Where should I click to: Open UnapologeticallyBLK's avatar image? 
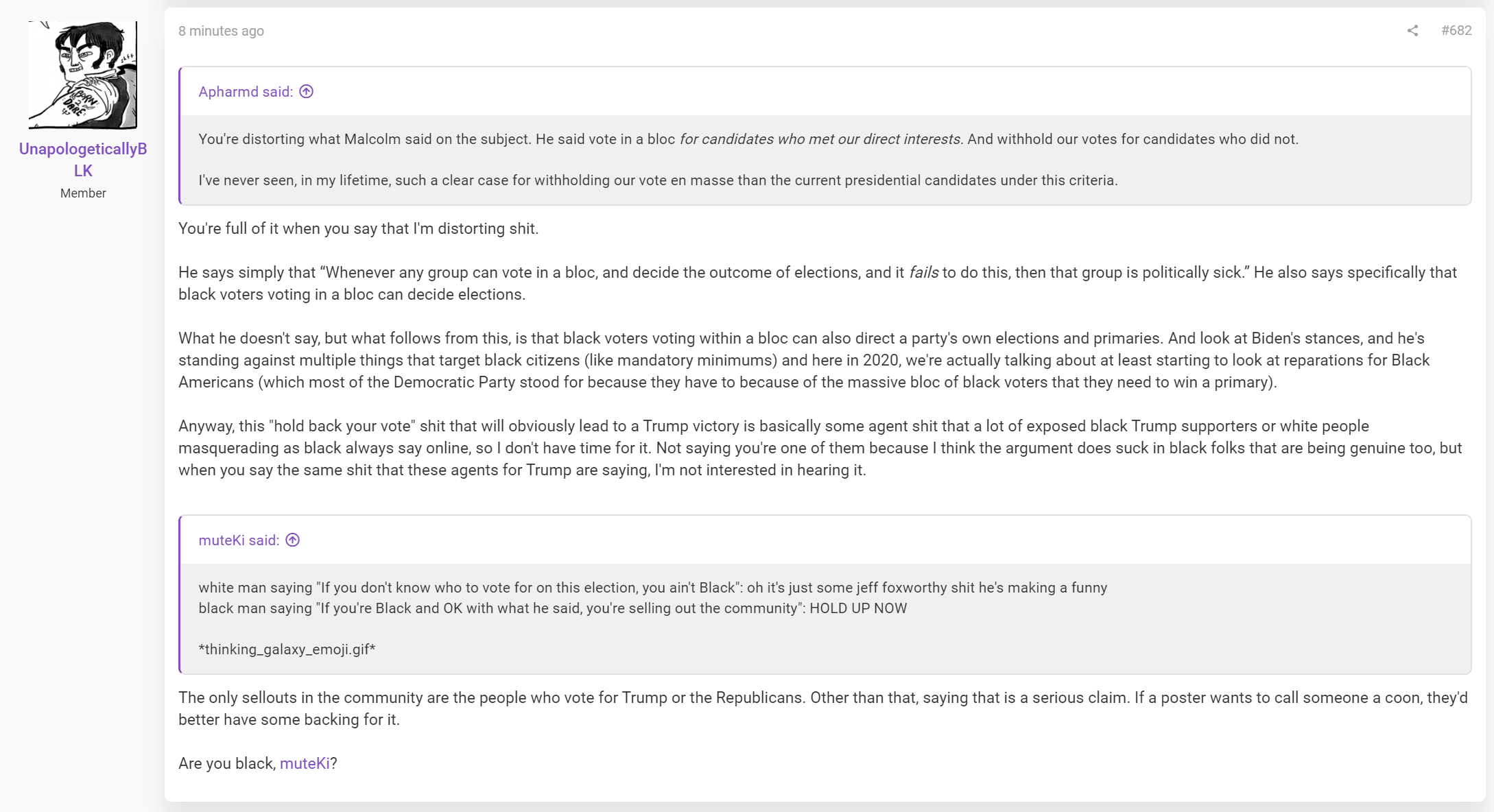tap(83, 75)
